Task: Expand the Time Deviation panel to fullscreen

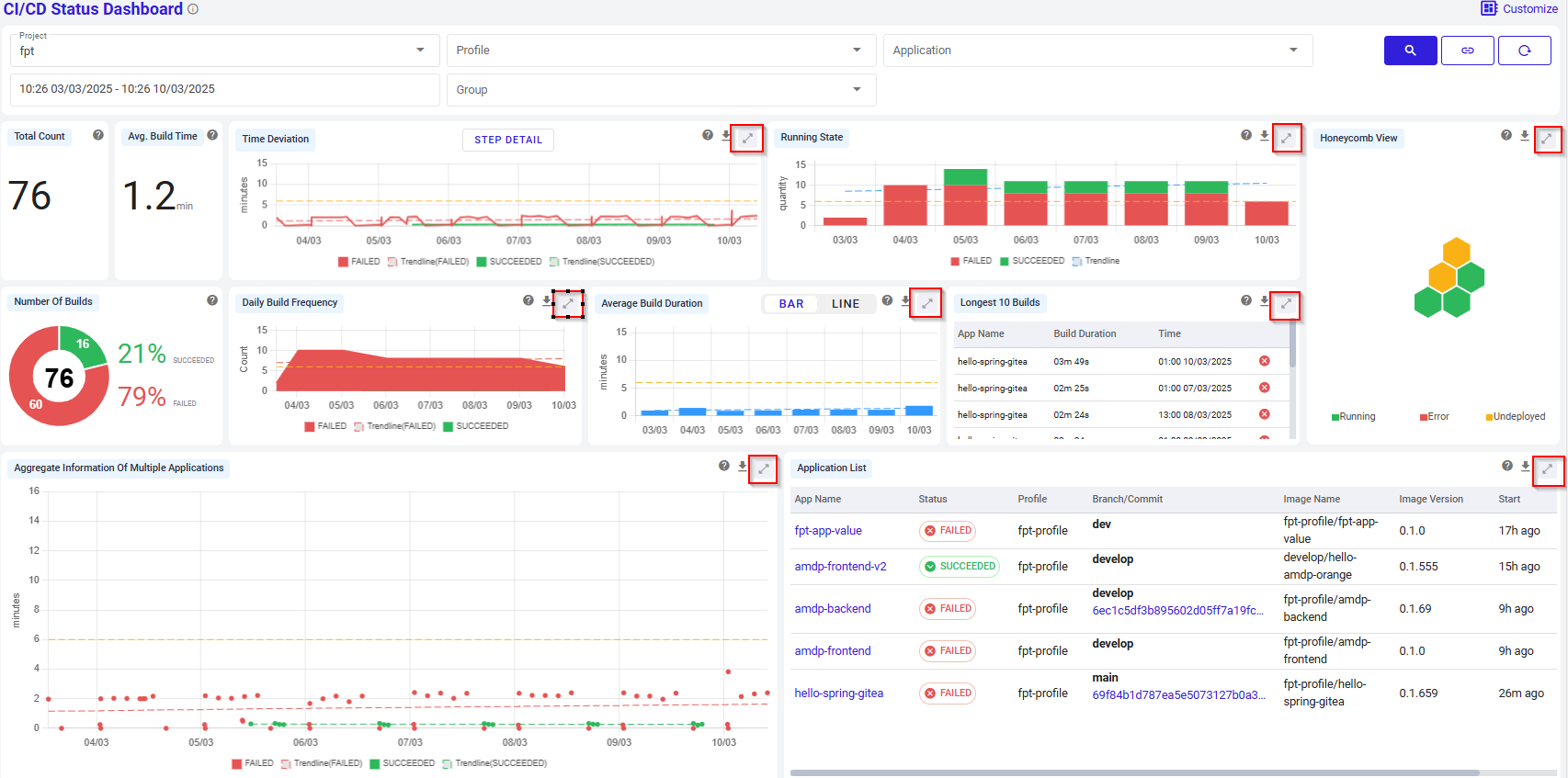Action: point(747,139)
